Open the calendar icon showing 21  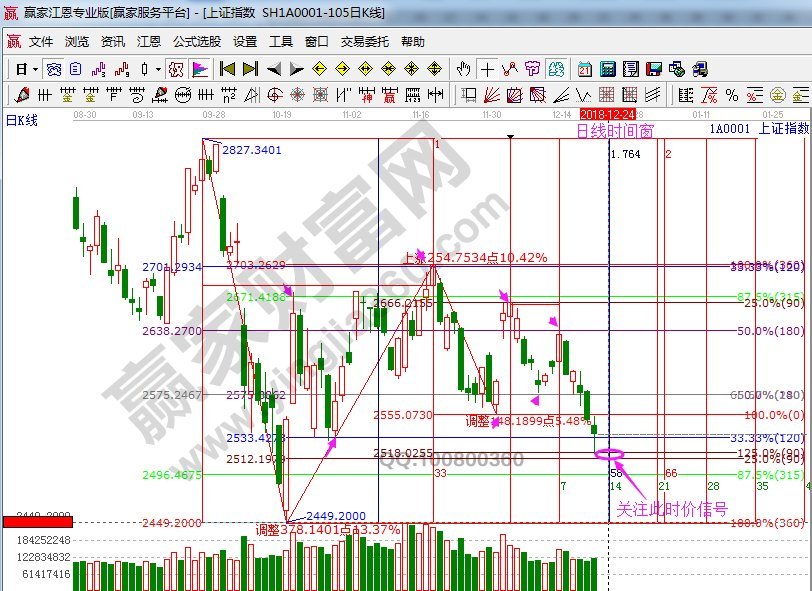tap(585, 69)
